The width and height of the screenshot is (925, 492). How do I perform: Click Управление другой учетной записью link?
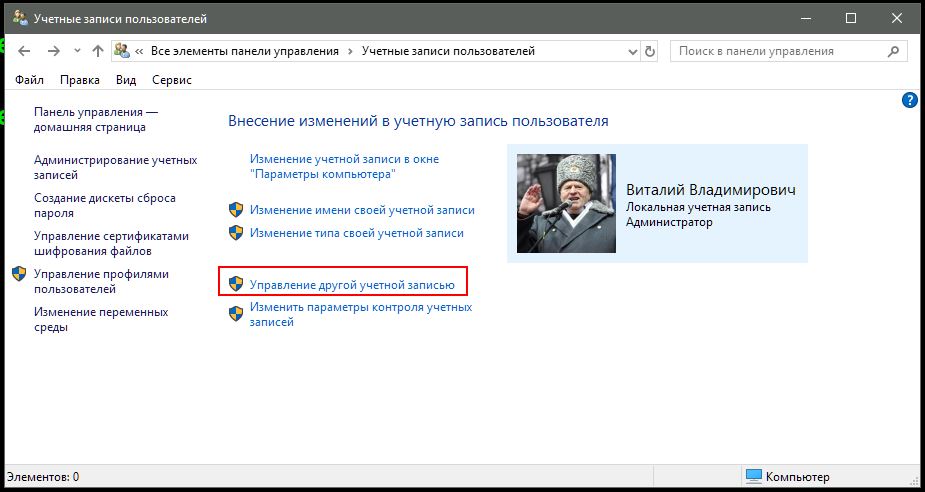coord(352,285)
